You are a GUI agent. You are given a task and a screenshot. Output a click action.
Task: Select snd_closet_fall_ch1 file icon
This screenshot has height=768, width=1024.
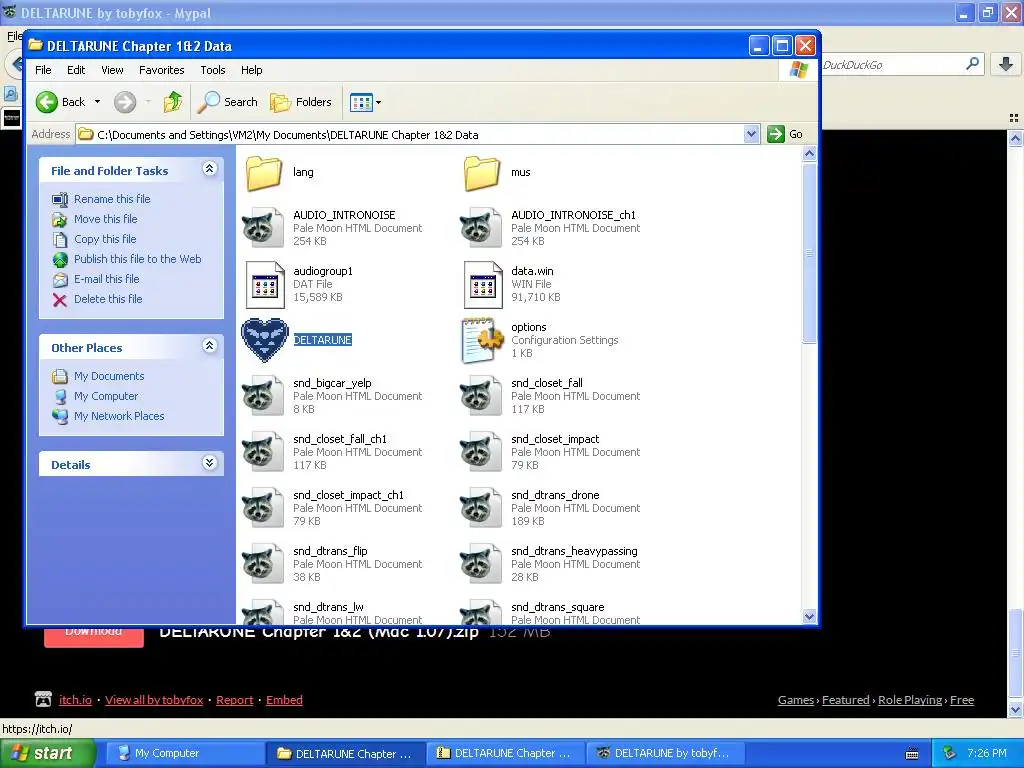coord(263,451)
